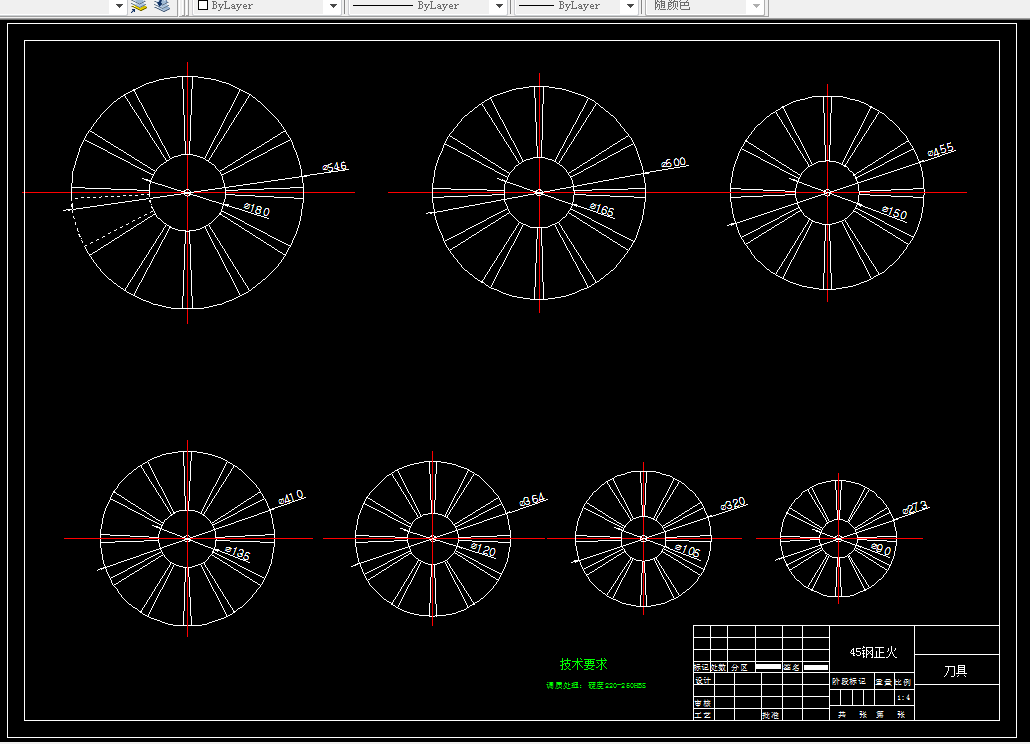Select the ⌀273 diameter dimension text
This screenshot has height=744, width=1030.
coord(915,507)
